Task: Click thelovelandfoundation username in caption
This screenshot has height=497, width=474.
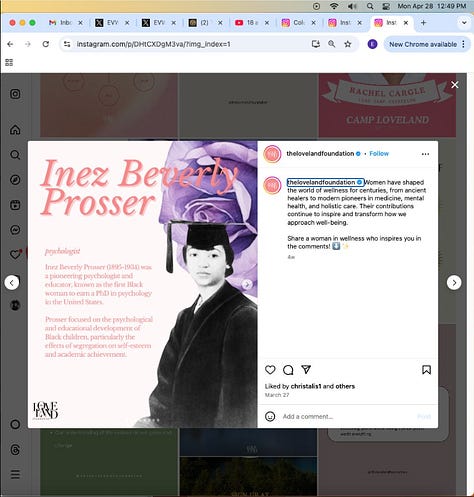Action: tap(321, 182)
